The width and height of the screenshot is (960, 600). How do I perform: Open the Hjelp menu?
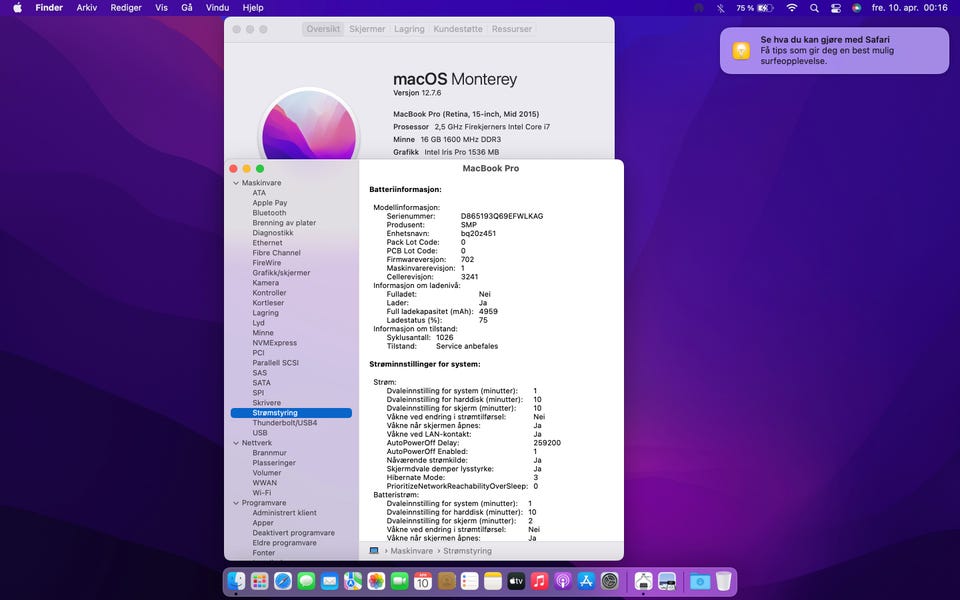[253, 8]
